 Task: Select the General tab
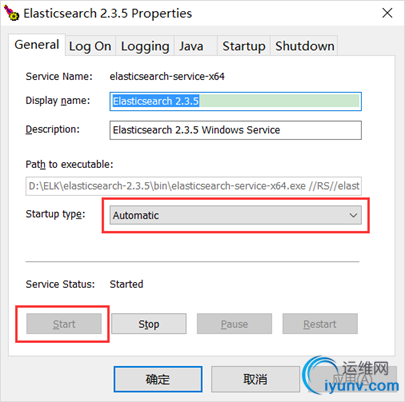click(x=37, y=45)
